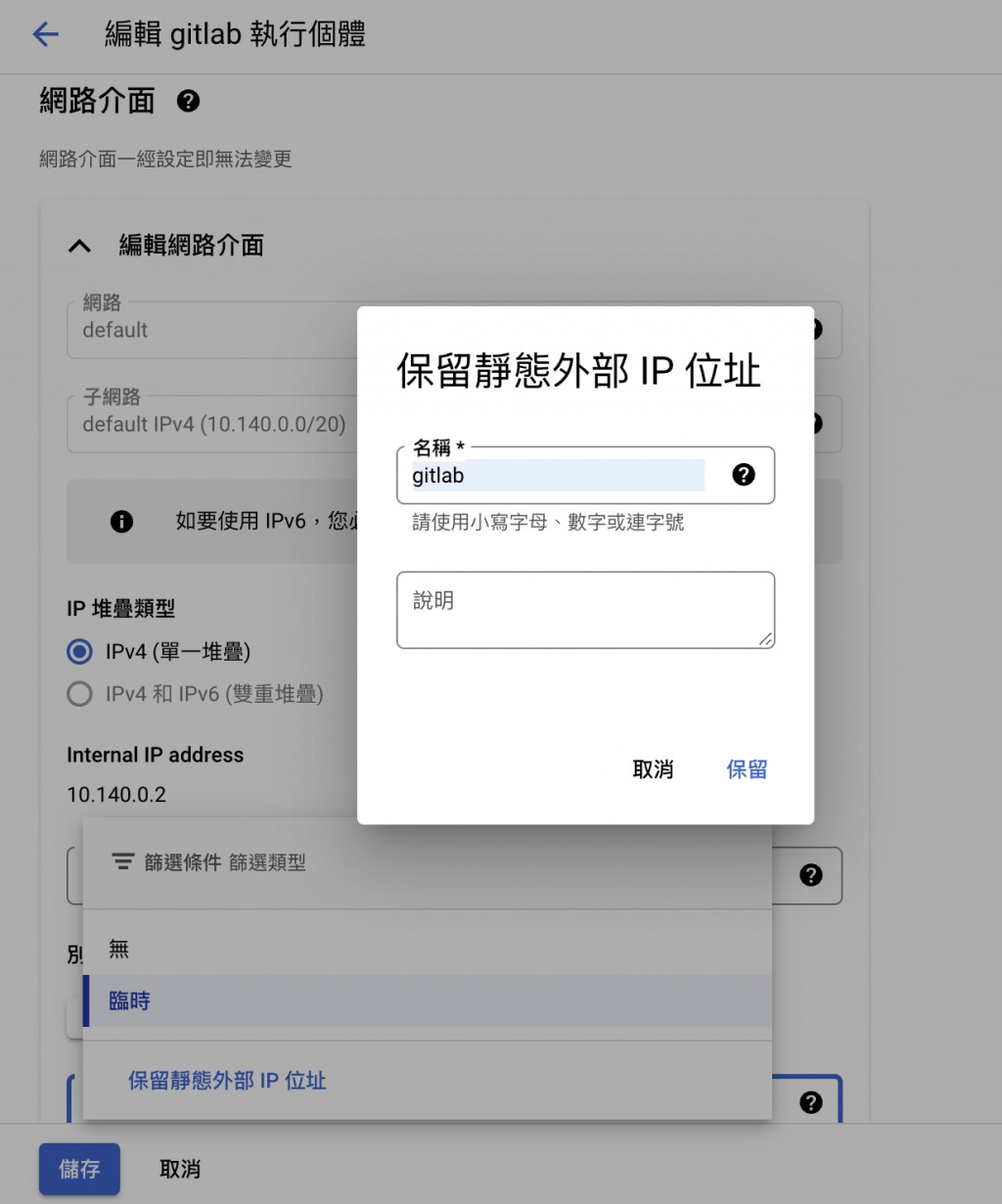The height and width of the screenshot is (1204, 1002).
Task: Collapse the 編輯網路介面 section
Action: tap(79, 246)
